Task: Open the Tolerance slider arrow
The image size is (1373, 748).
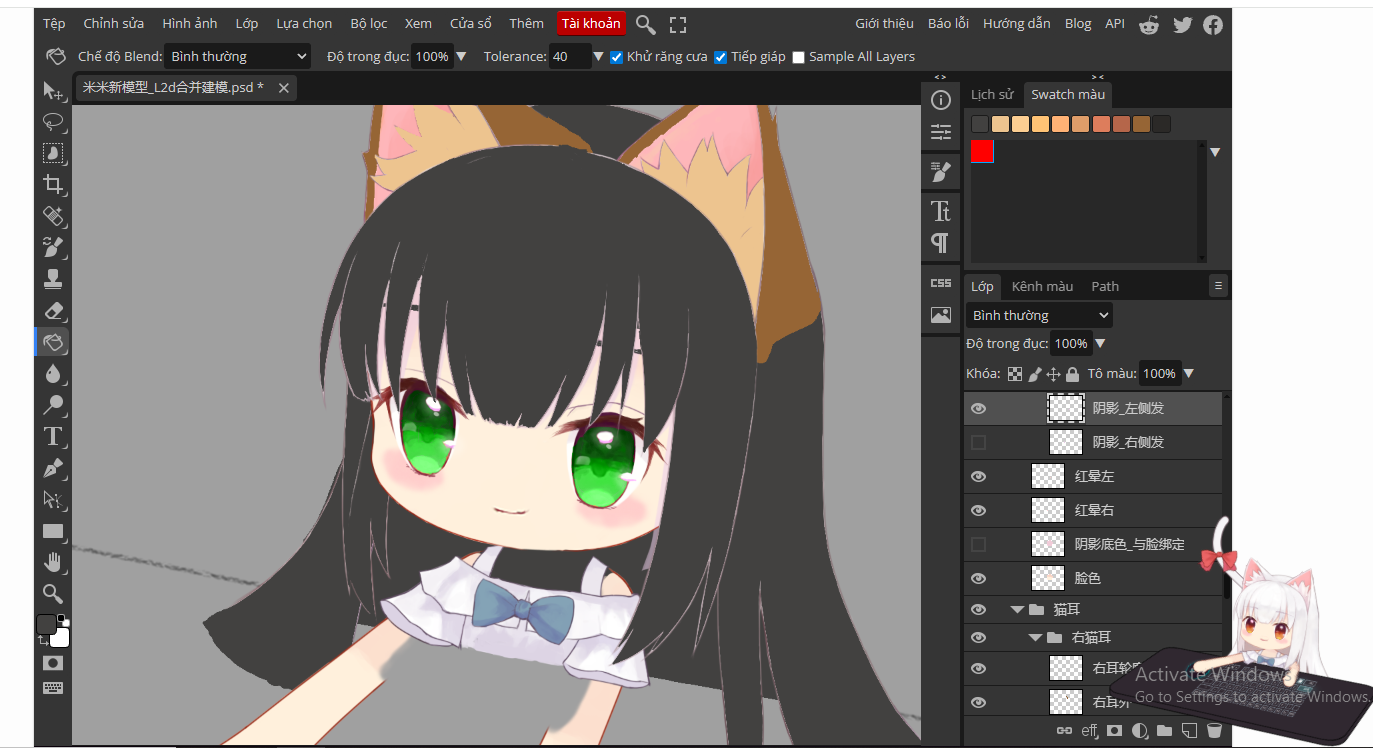Action: pos(599,57)
